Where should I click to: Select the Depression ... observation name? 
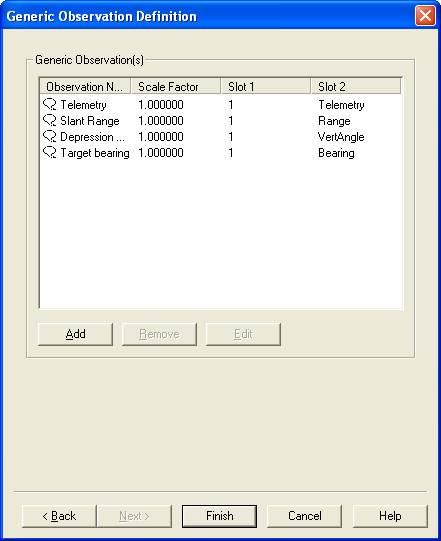92,137
